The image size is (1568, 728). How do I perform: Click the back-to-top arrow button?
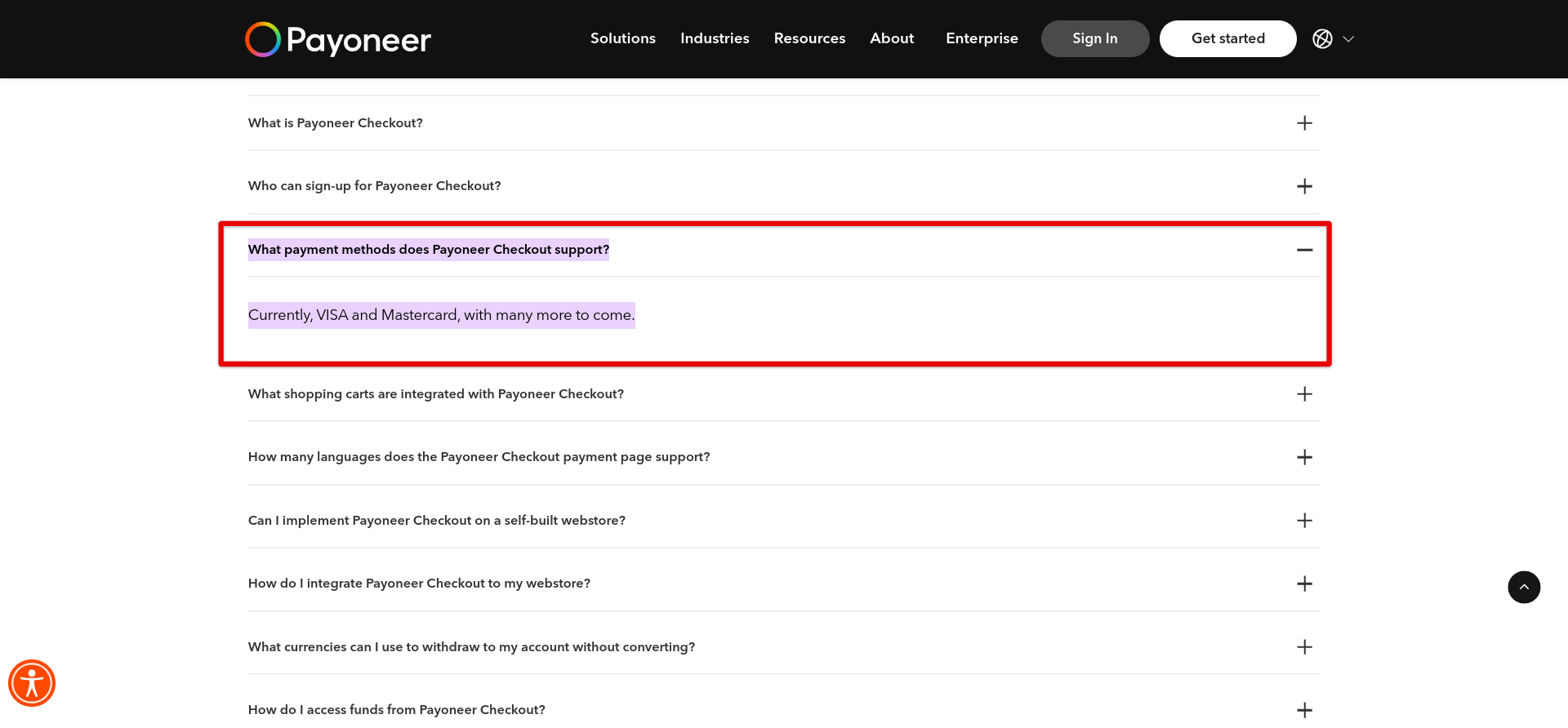1524,587
